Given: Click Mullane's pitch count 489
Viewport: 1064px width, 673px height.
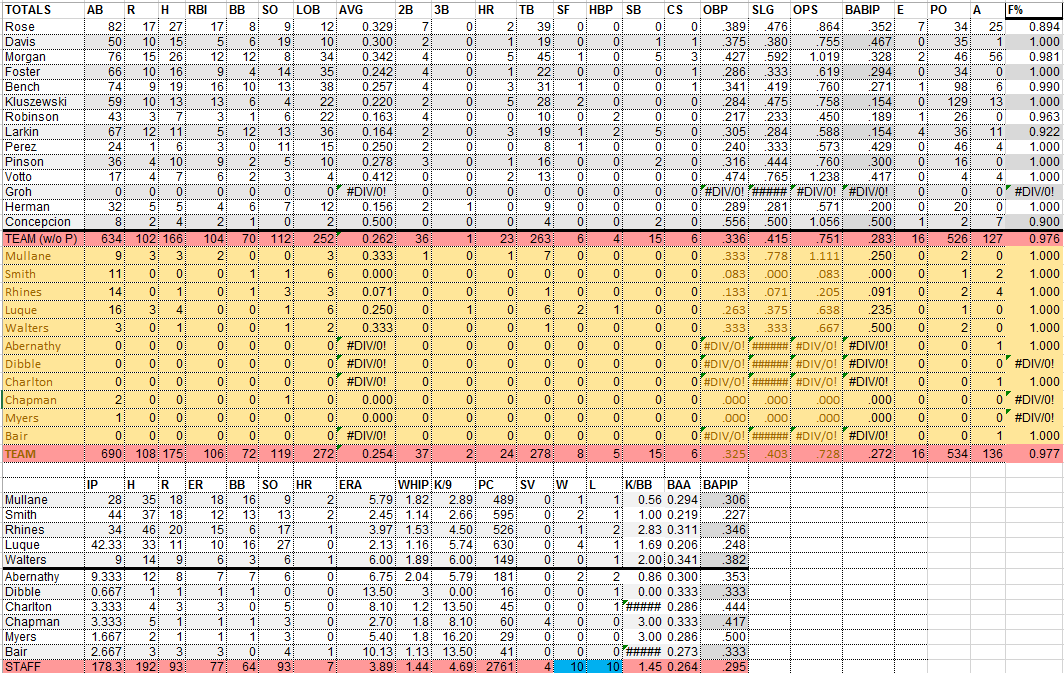Looking at the screenshot, I should pyautogui.click(x=495, y=500).
